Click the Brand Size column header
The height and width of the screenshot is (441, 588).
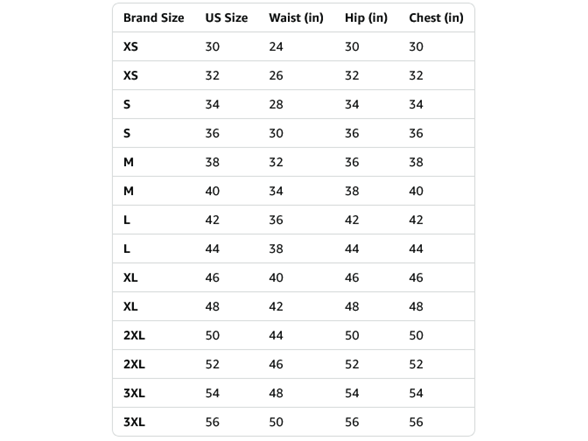click(154, 18)
